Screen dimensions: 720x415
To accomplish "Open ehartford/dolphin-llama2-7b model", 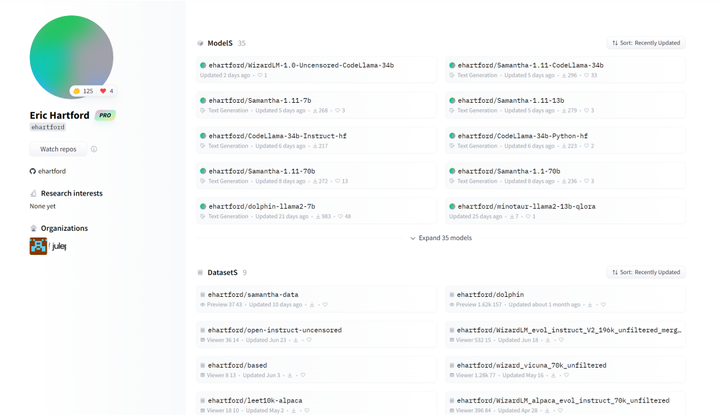I will point(316,211).
